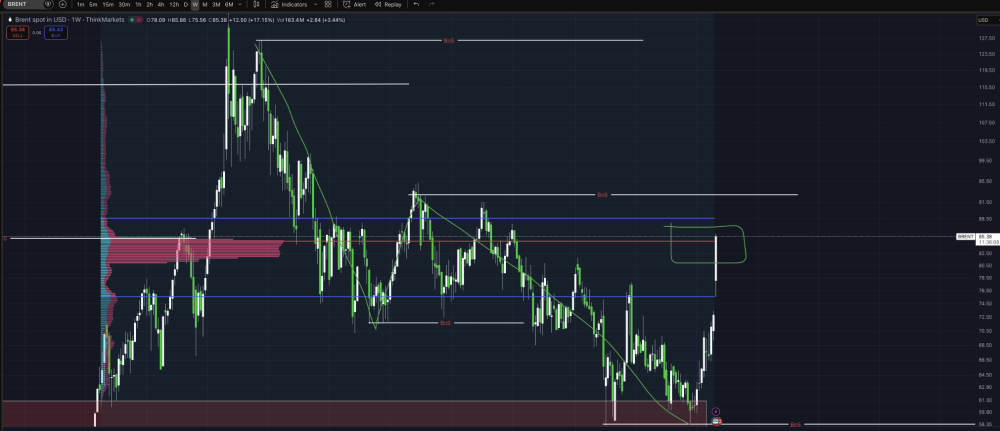Switch to the 6M timeframe

tap(228, 4)
